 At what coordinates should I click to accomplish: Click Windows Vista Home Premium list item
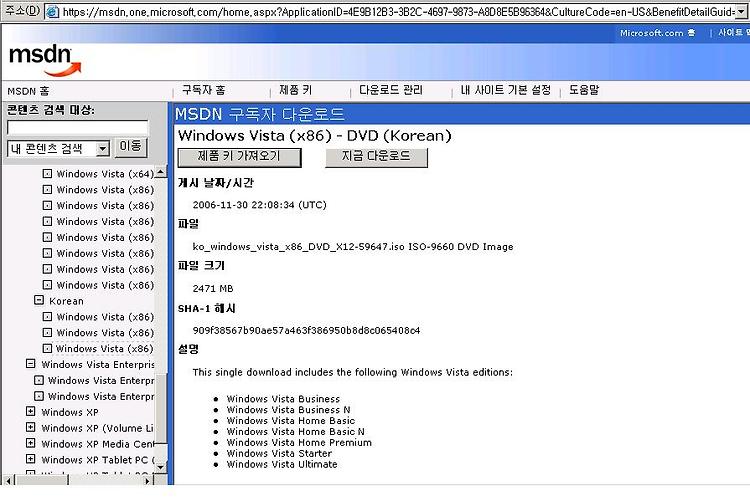[299, 443]
